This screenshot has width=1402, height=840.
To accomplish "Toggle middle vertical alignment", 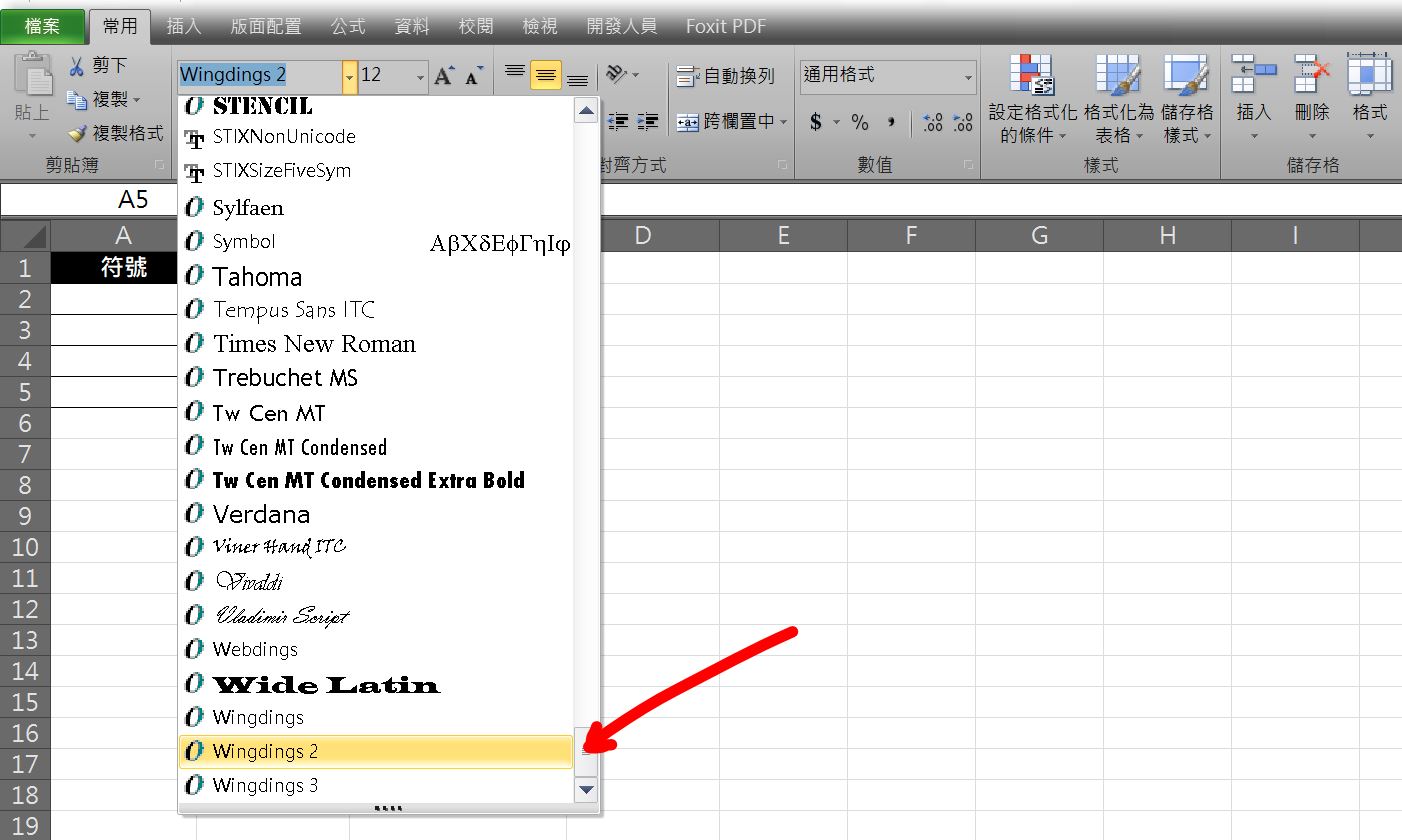I will pyautogui.click(x=546, y=75).
